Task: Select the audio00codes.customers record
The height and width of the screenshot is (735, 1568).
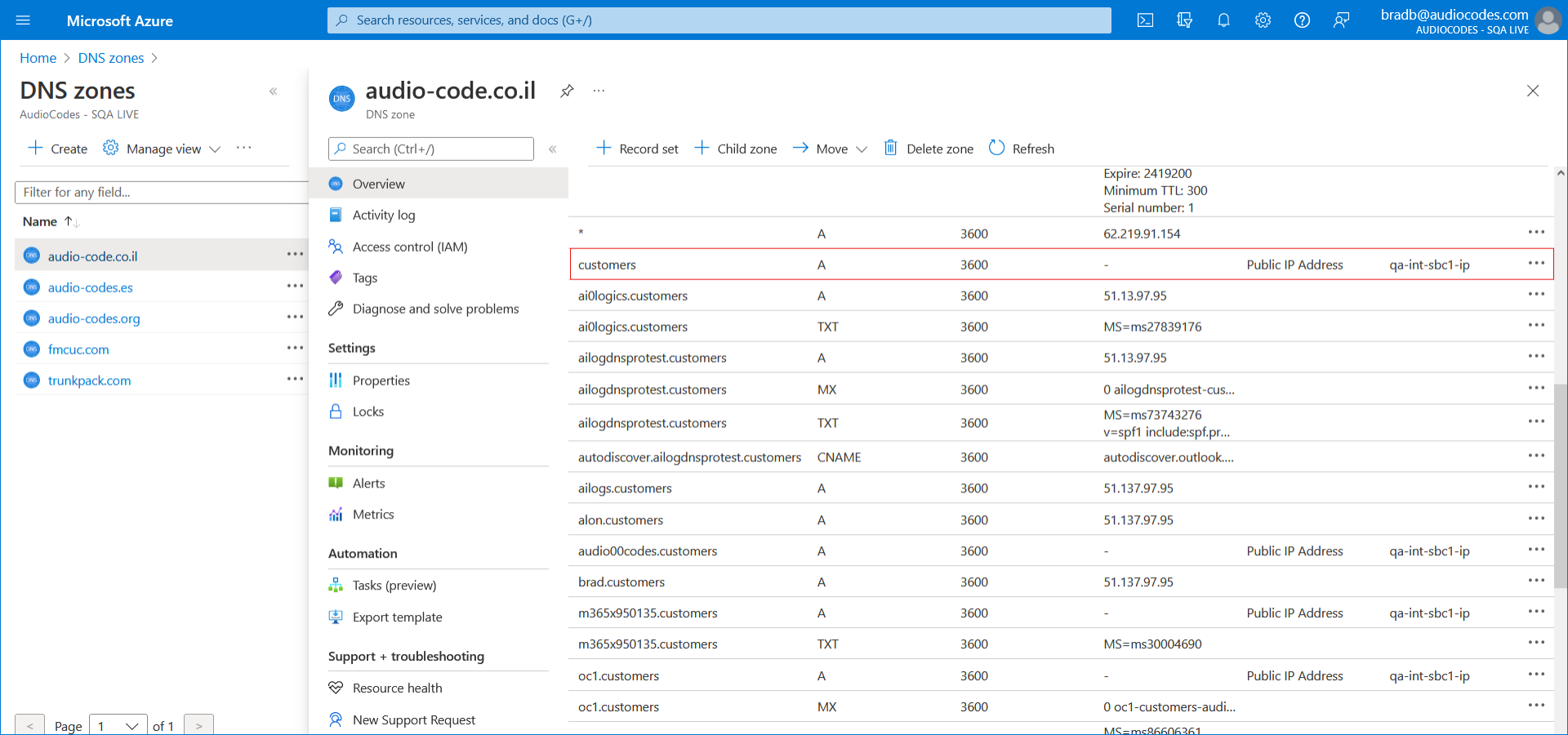Action: click(x=1062, y=551)
